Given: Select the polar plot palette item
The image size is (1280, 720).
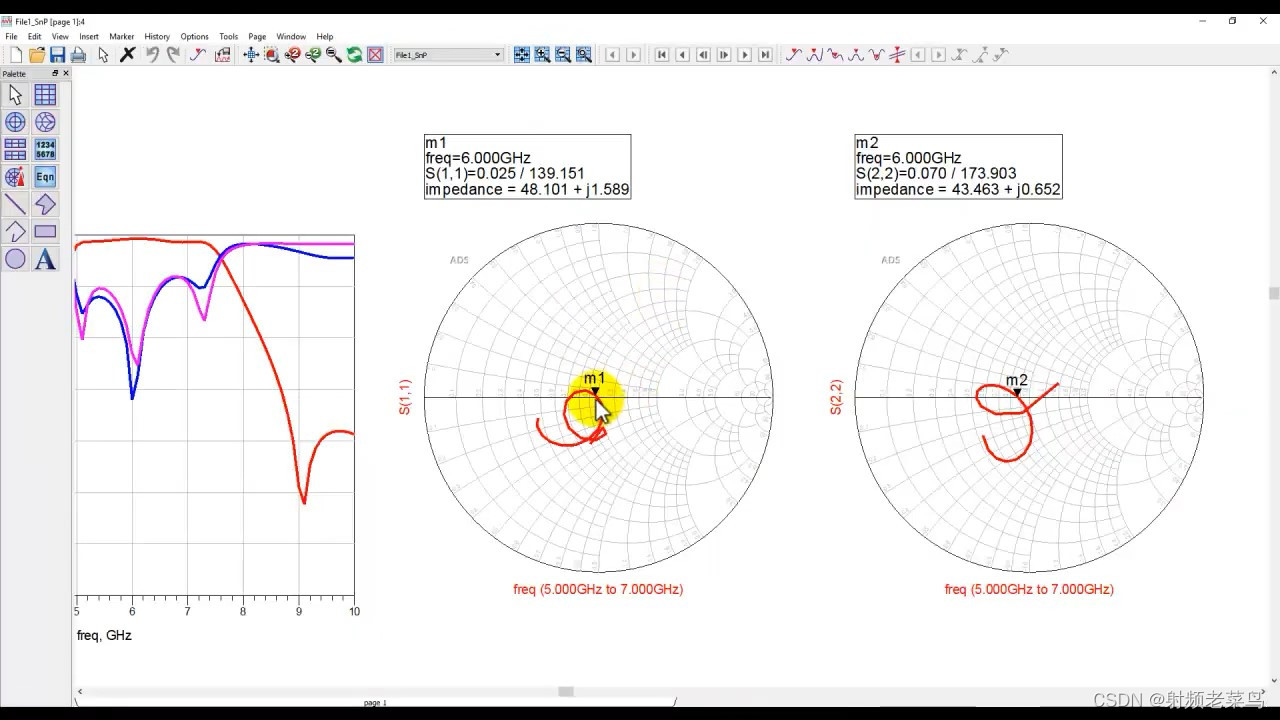Looking at the screenshot, I should pos(15,122).
